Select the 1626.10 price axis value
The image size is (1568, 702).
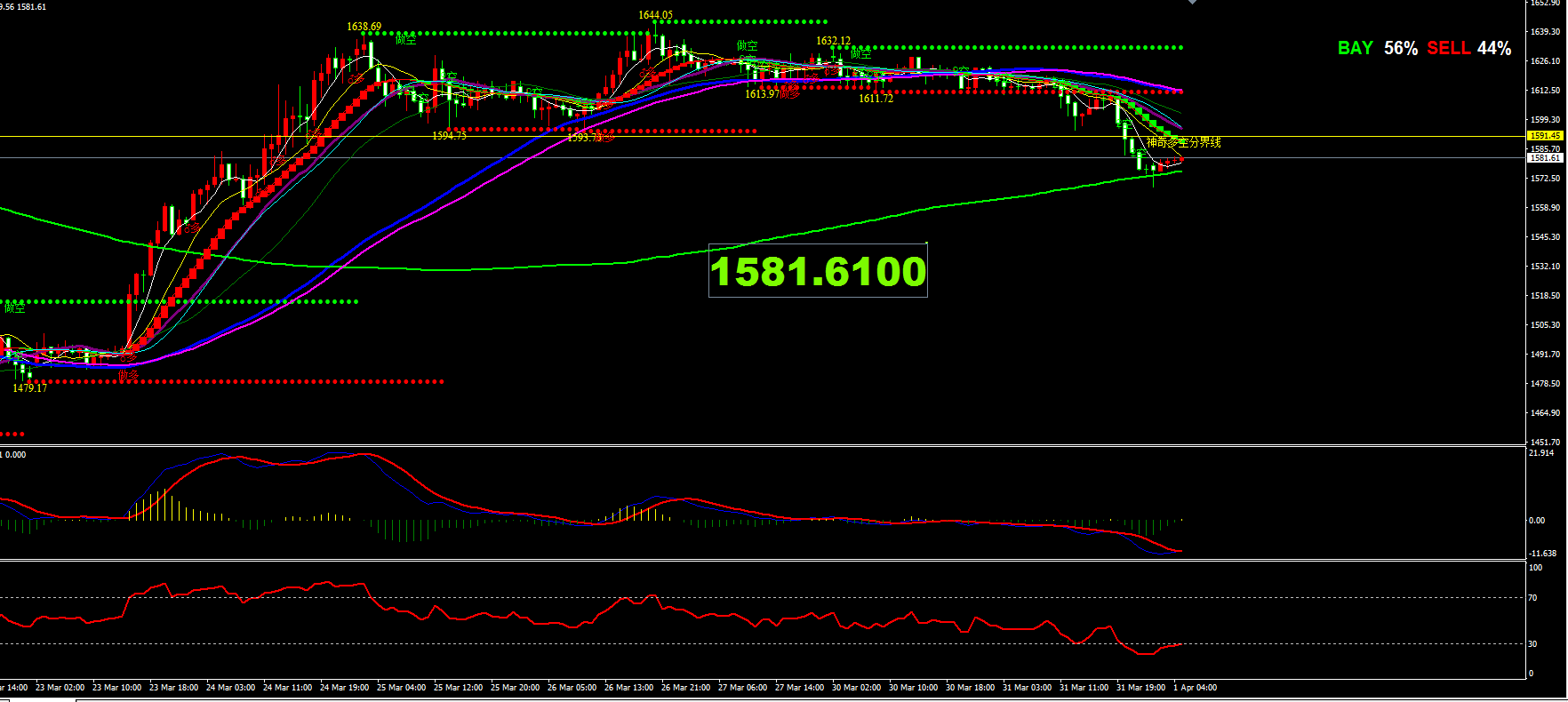1545,61
